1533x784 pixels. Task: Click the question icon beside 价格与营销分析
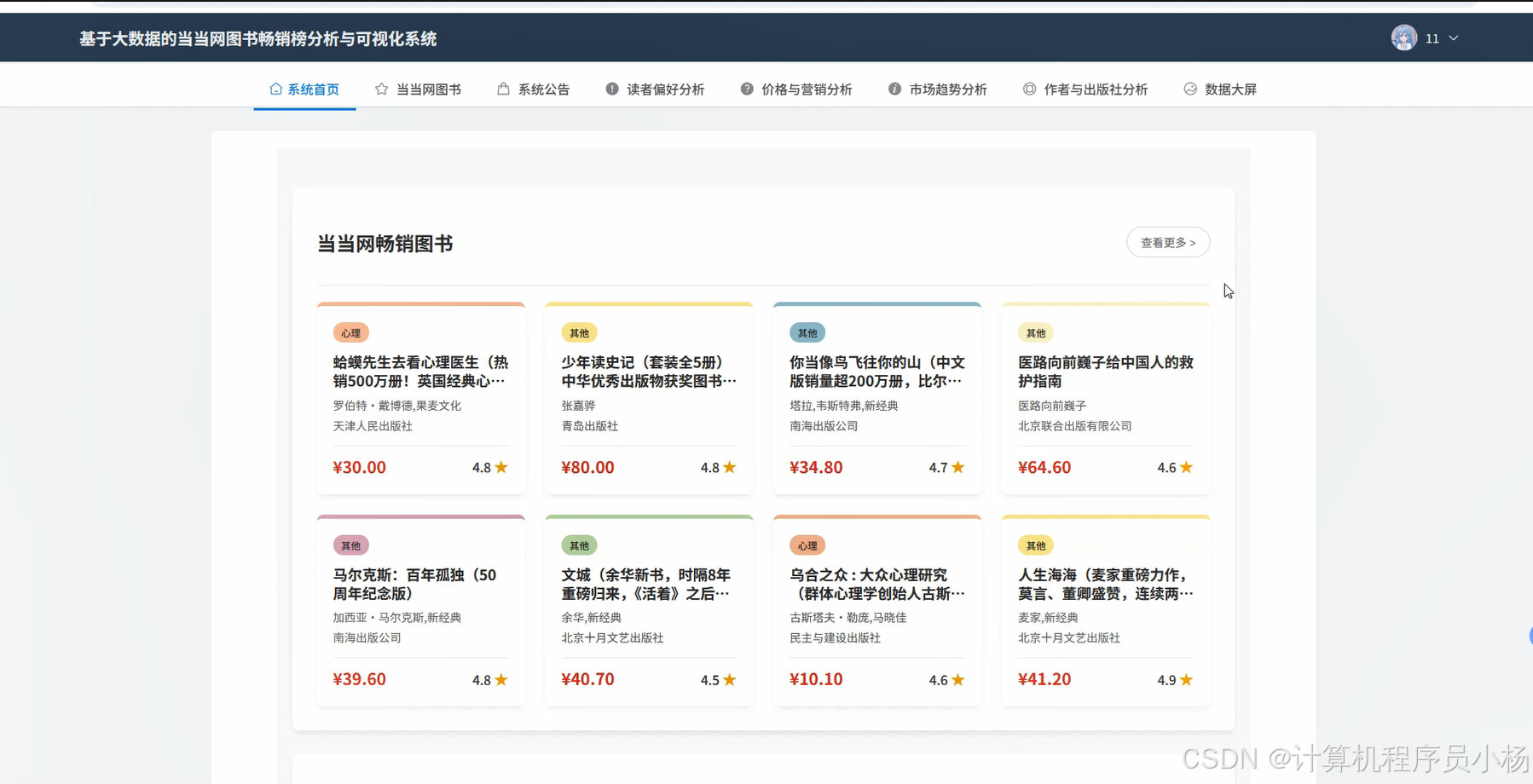[747, 89]
